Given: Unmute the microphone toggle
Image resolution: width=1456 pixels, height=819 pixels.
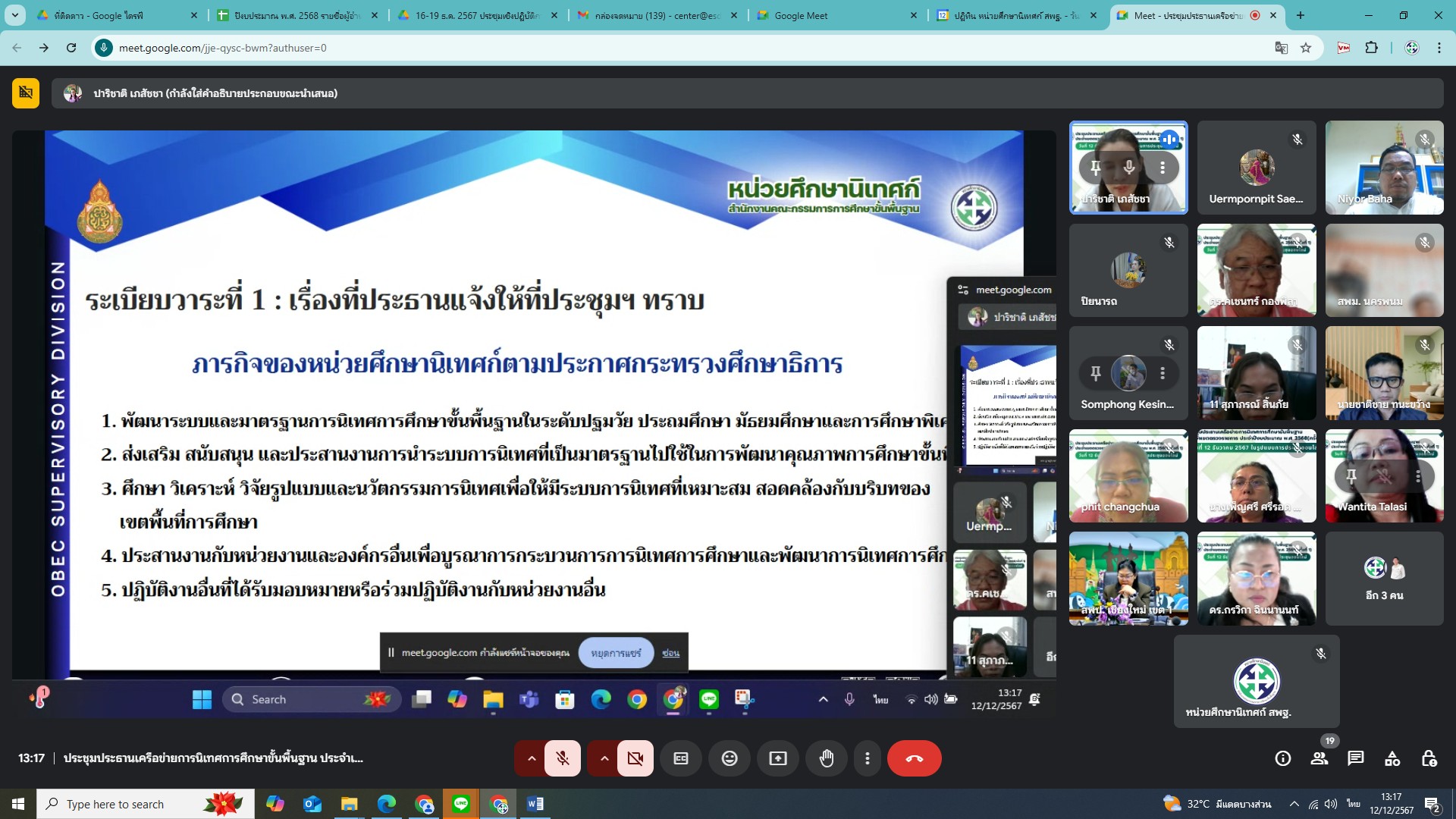Looking at the screenshot, I should (x=563, y=758).
